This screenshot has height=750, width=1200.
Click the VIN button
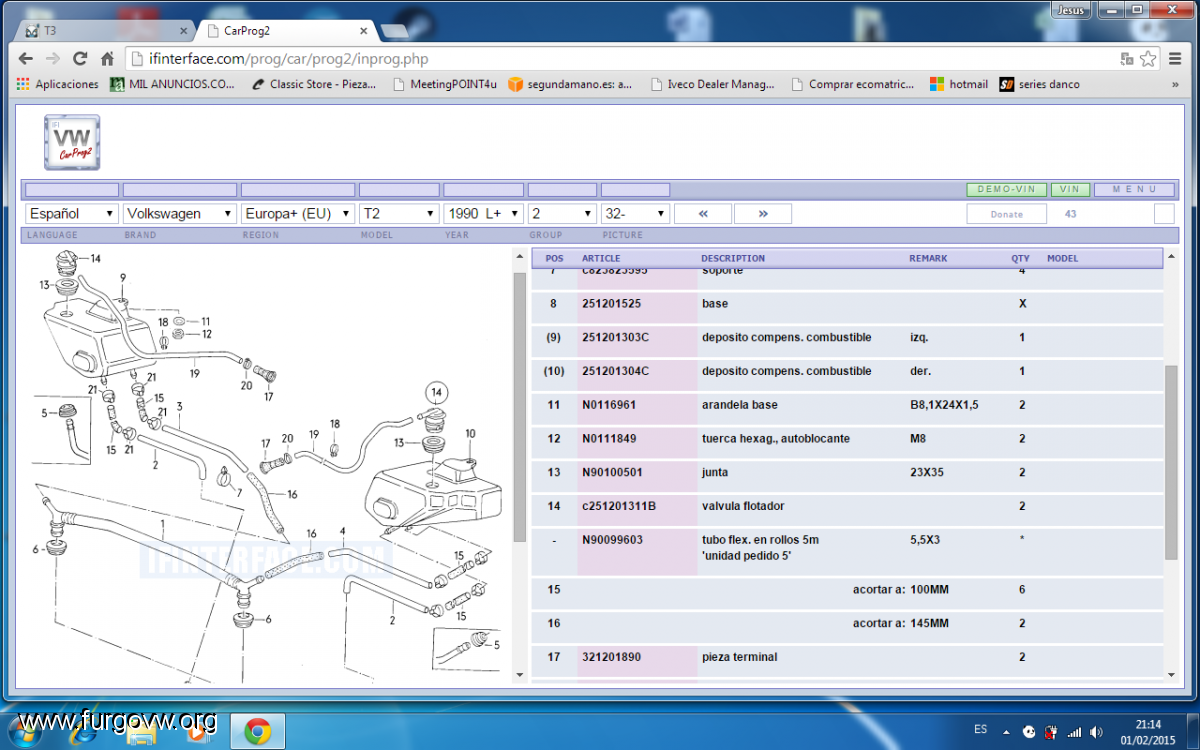click(1070, 189)
